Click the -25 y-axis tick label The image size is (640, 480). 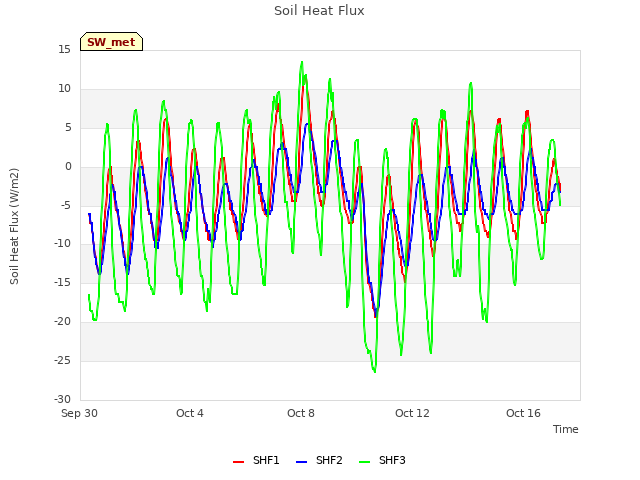(x=62, y=360)
